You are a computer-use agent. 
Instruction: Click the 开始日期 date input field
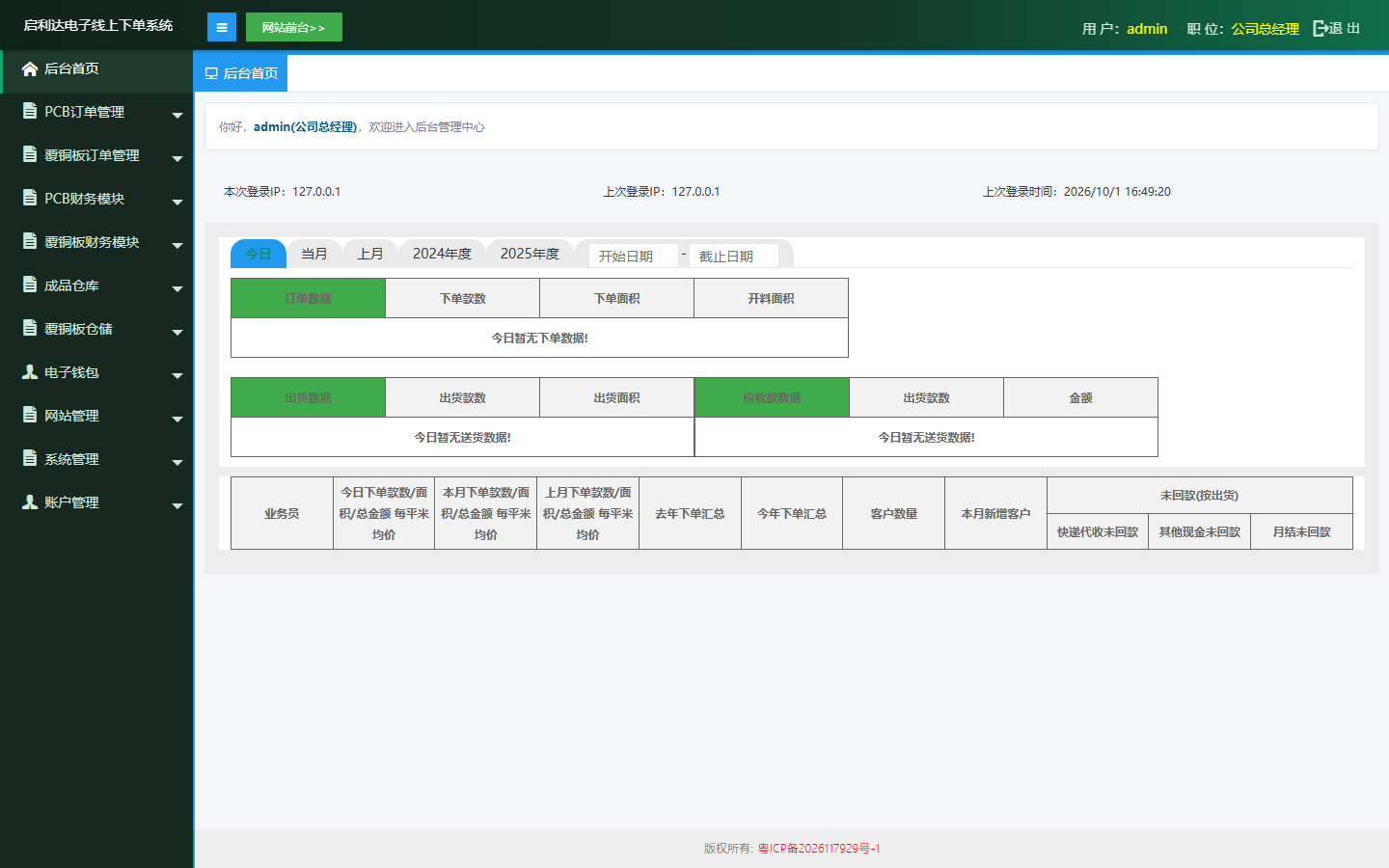click(x=634, y=256)
